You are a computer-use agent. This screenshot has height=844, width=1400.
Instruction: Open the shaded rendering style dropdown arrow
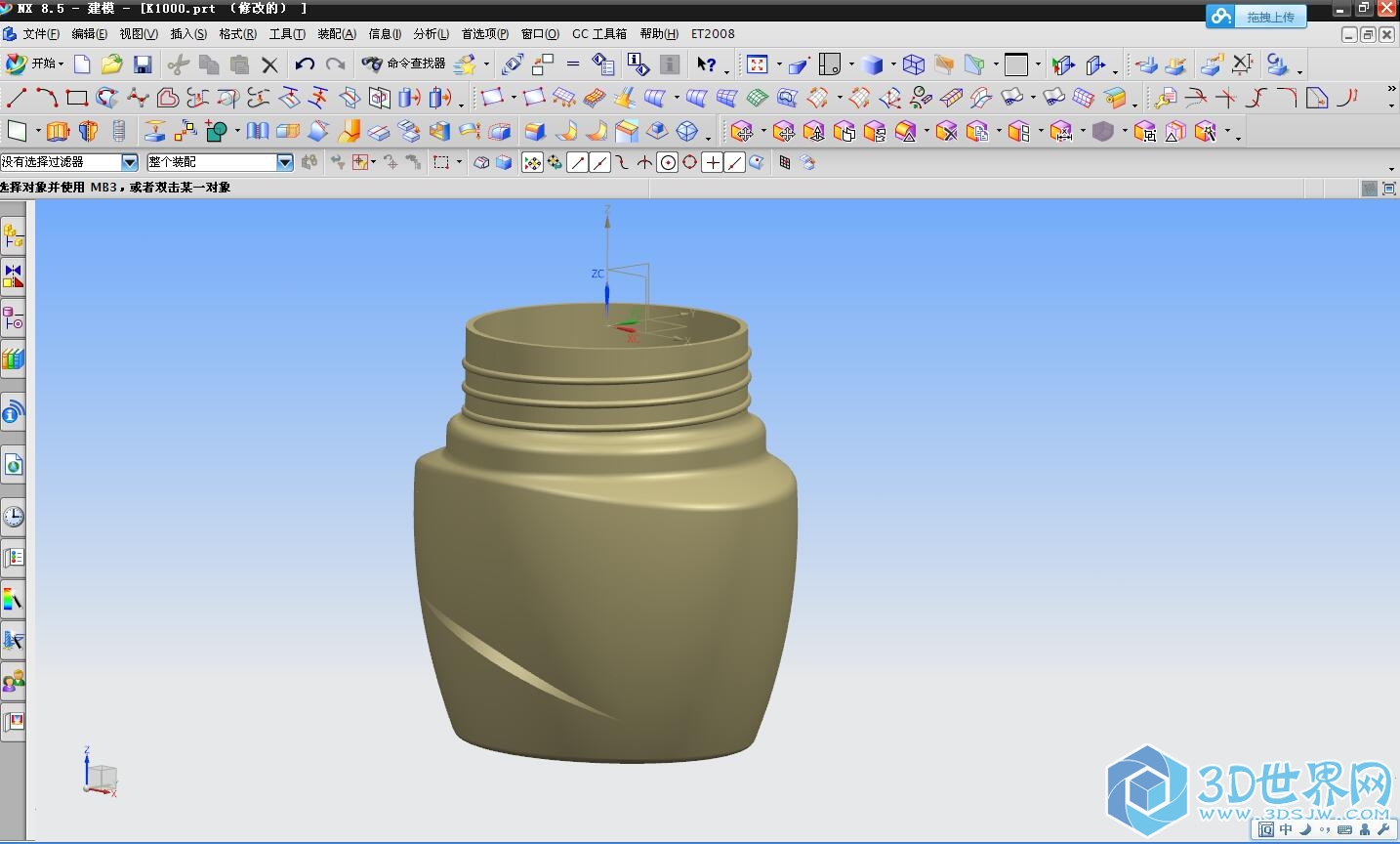pos(893,65)
